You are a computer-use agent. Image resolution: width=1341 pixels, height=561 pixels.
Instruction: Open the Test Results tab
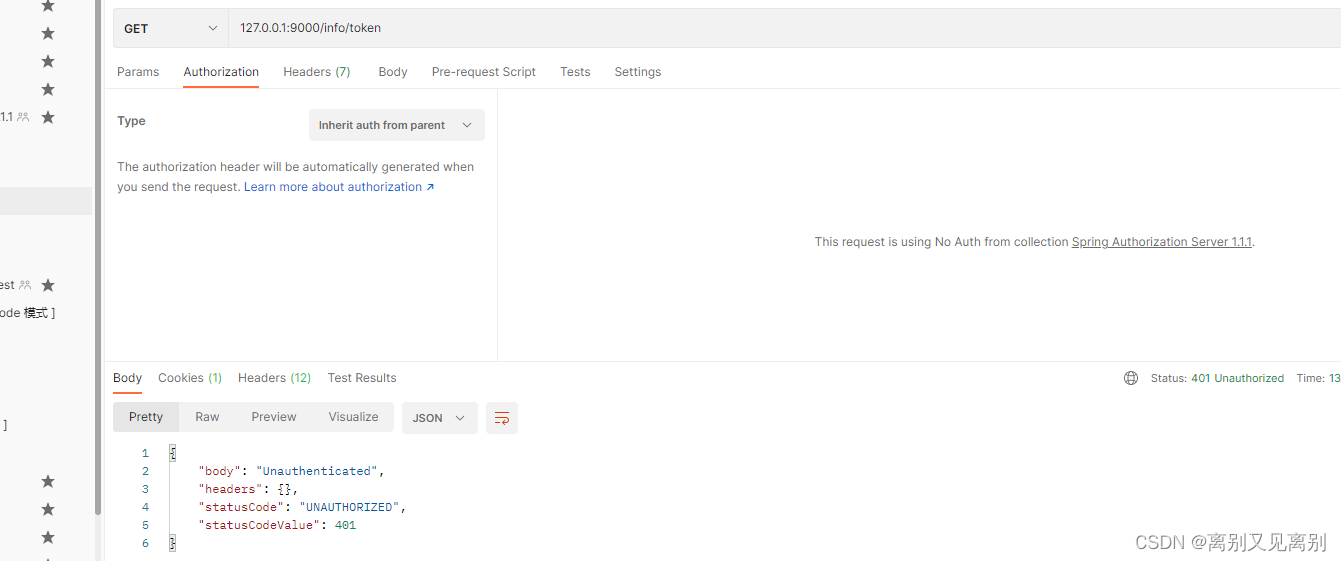tap(362, 378)
